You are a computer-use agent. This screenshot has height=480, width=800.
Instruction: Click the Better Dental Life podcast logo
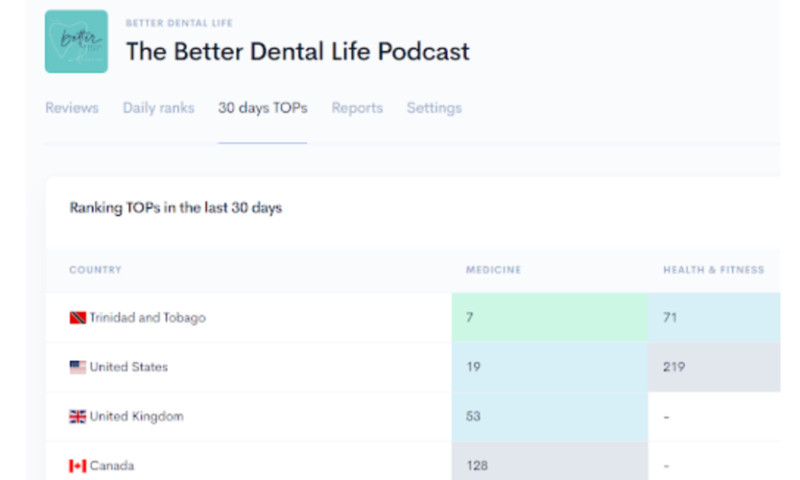tap(76, 42)
